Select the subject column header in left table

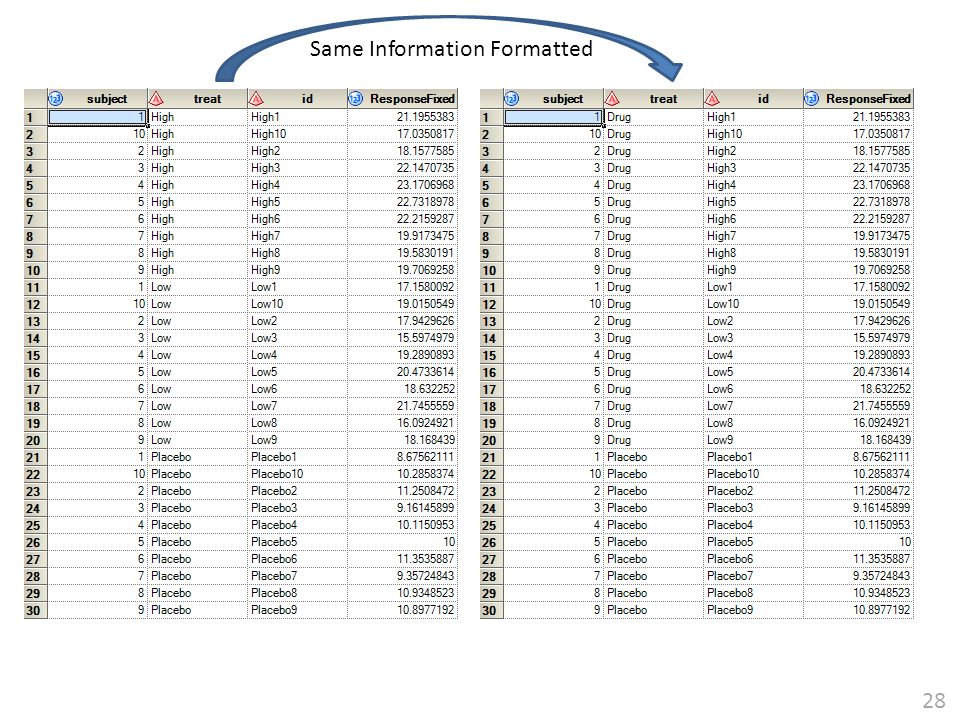[x=97, y=99]
